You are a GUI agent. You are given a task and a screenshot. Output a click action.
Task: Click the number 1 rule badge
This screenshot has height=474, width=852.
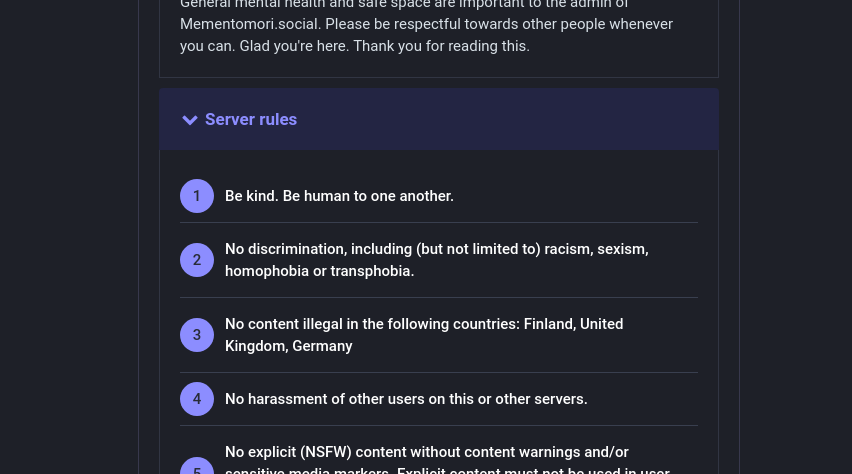(x=197, y=196)
